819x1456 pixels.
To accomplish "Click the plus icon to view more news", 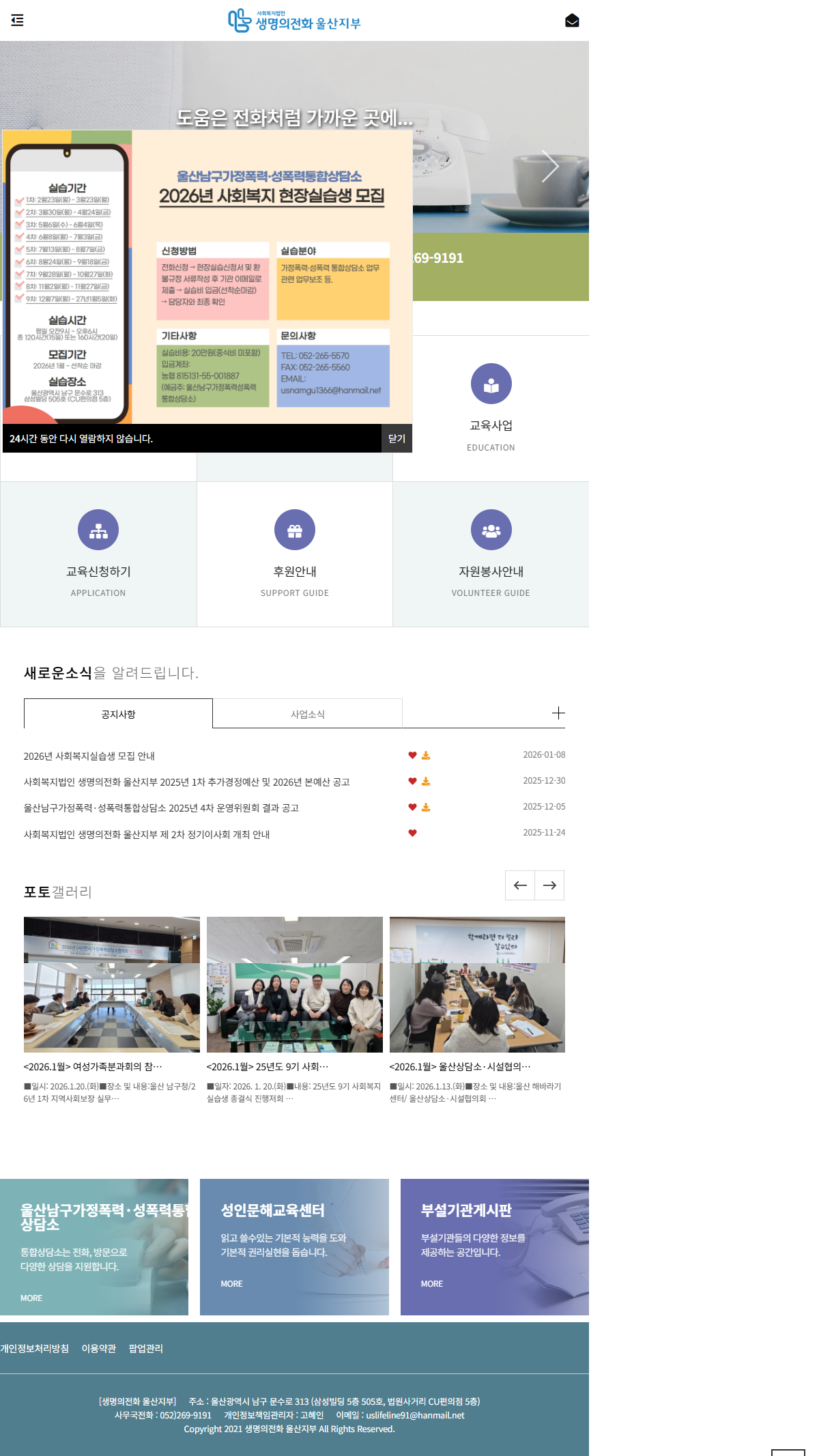I will pyautogui.click(x=558, y=713).
